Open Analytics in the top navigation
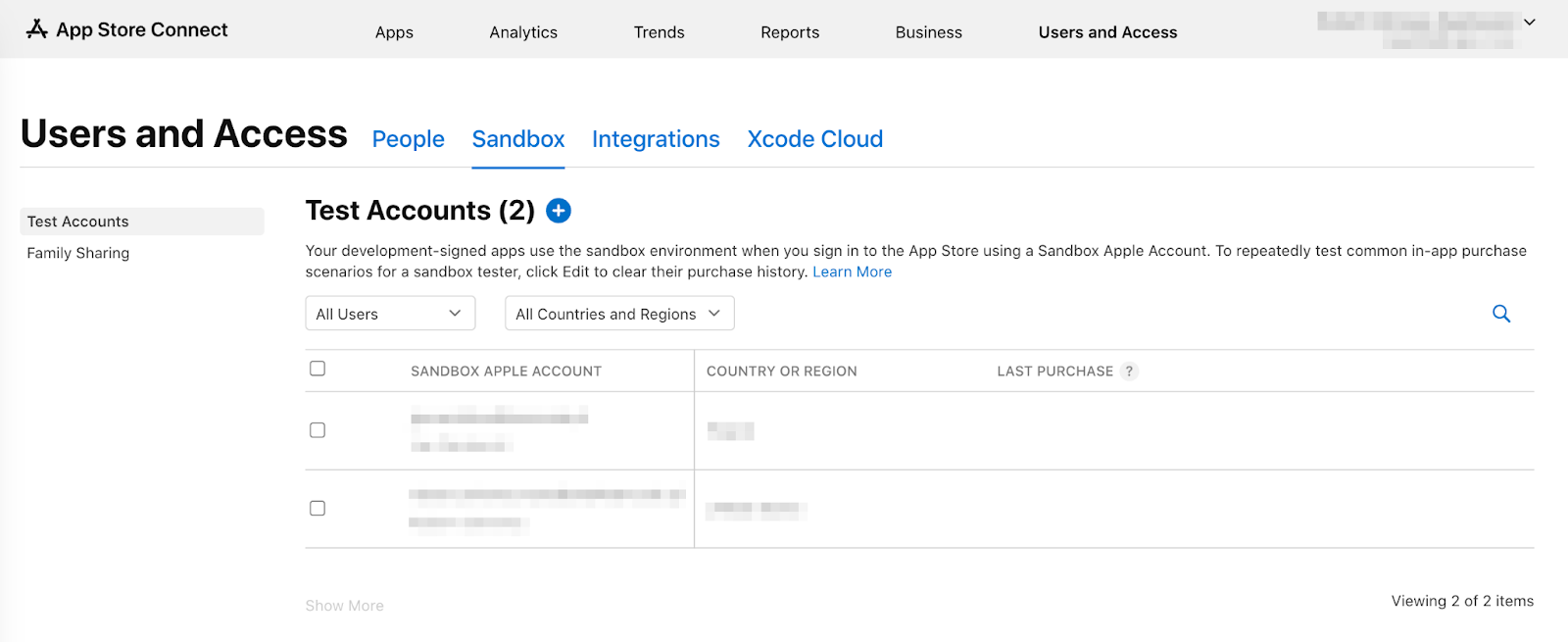This screenshot has height=642, width=1568. coord(523,32)
